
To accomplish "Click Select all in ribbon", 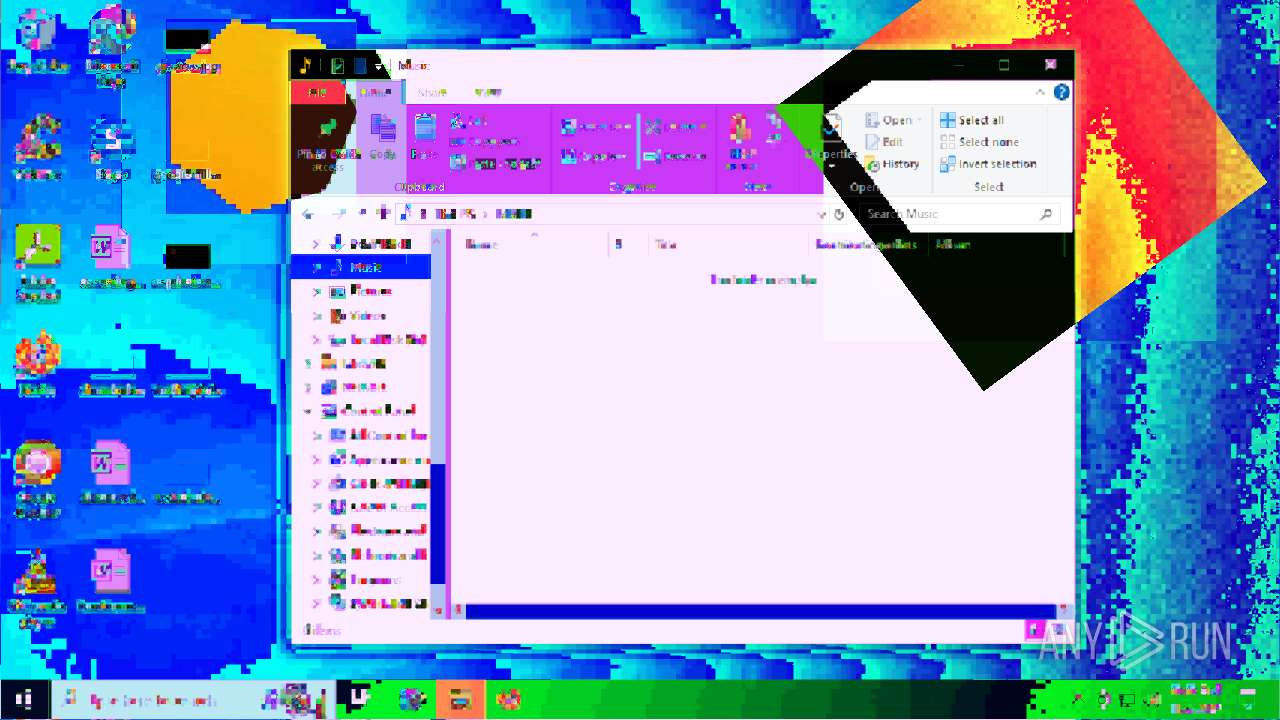I will (972, 120).
